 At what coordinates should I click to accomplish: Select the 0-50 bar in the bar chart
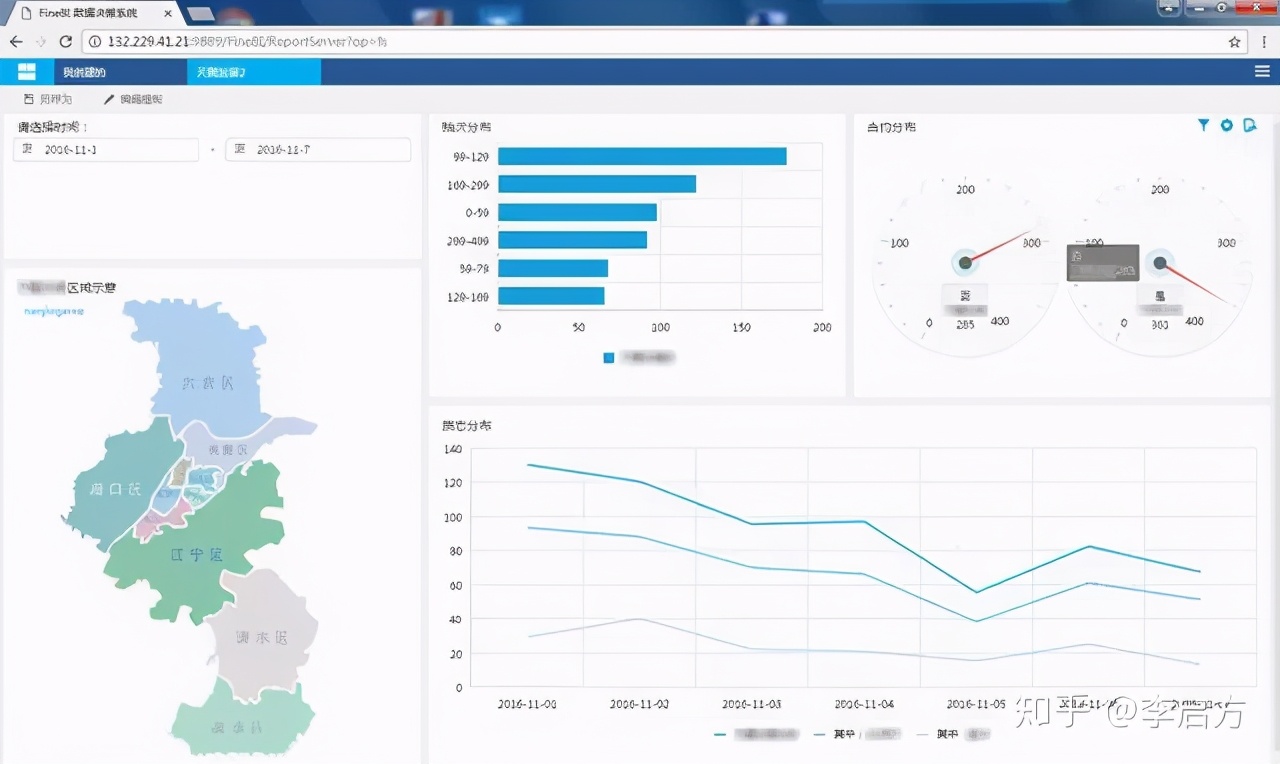577,212
